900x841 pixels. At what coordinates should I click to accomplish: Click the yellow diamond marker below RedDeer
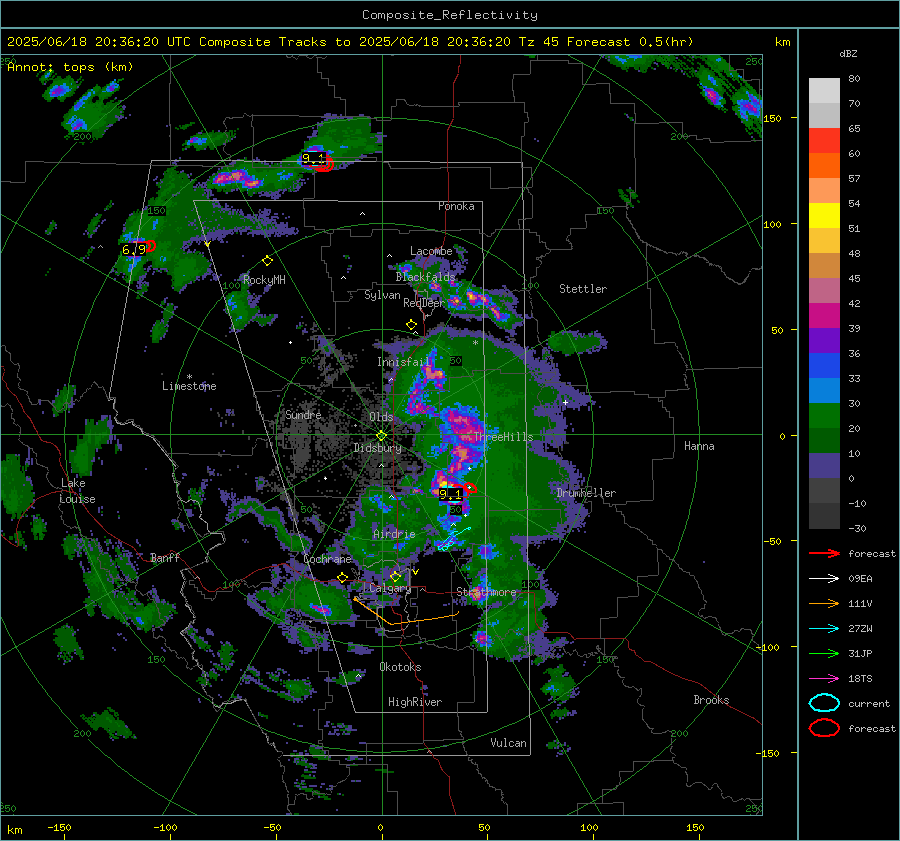pyautogui.click(x=411, y=325)
